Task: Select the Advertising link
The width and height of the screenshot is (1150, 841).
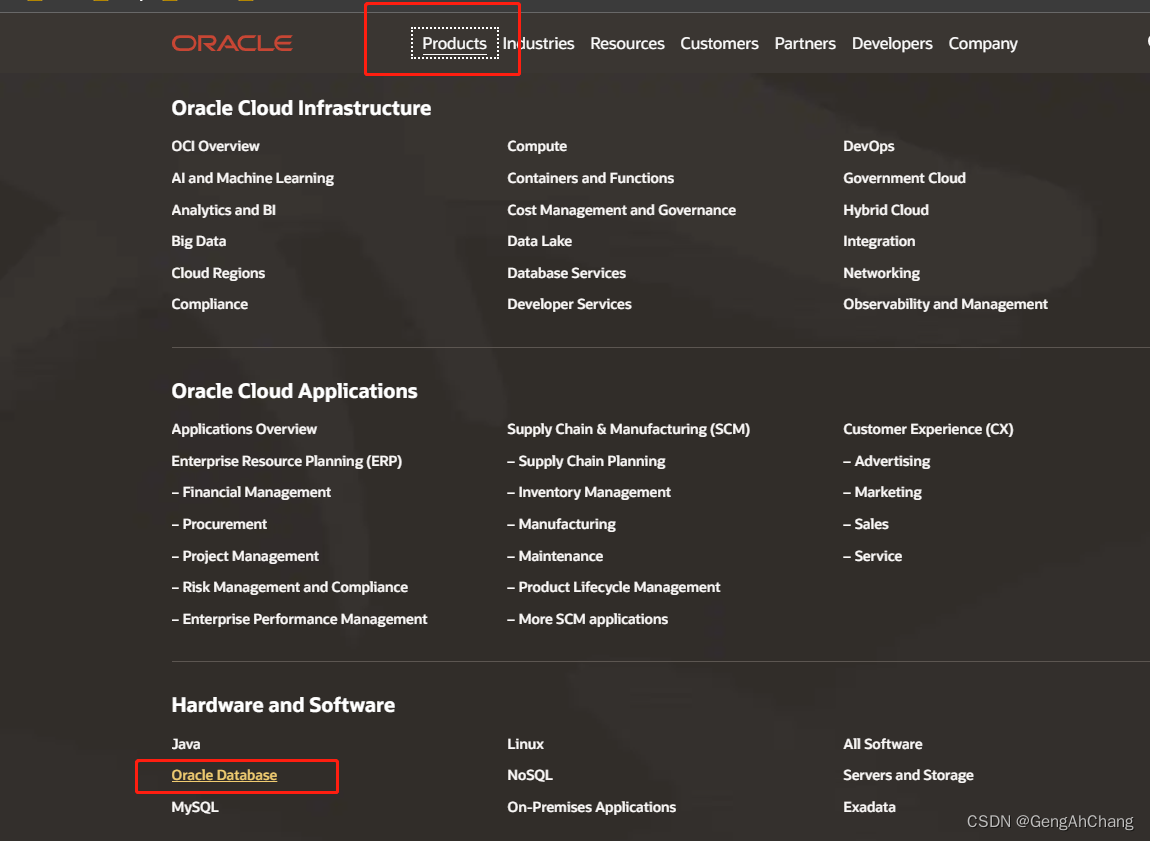Action: [x=887, y=461]
